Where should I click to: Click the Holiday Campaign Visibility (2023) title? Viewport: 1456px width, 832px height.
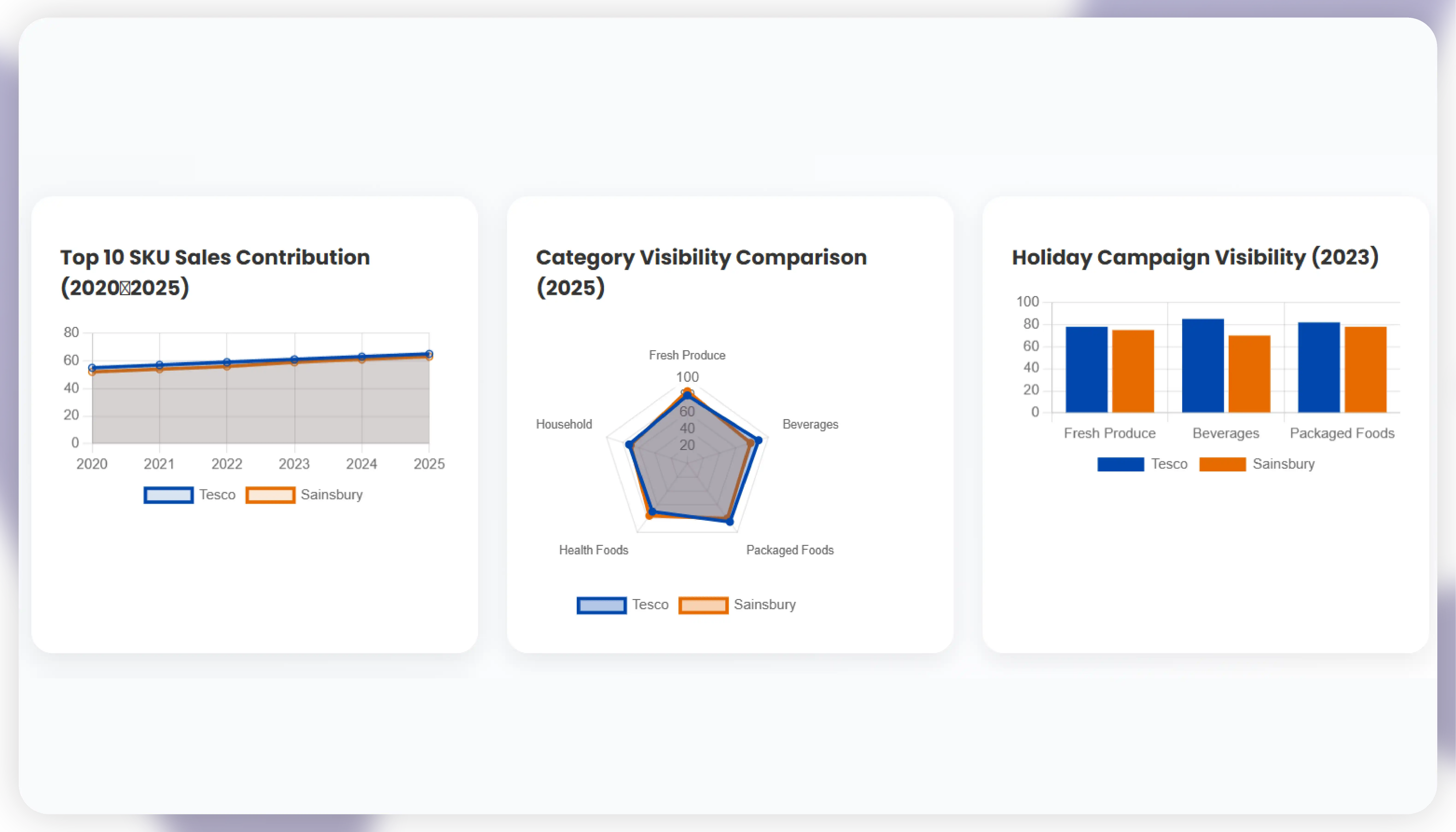(1195, 258)
